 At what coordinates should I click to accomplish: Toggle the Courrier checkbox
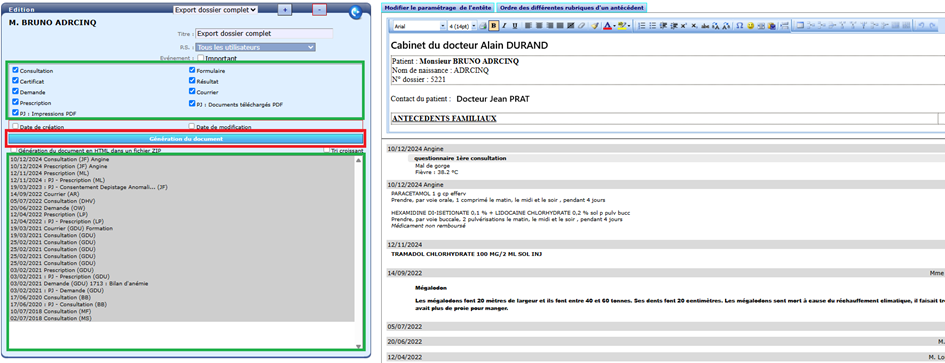[192, 92]
